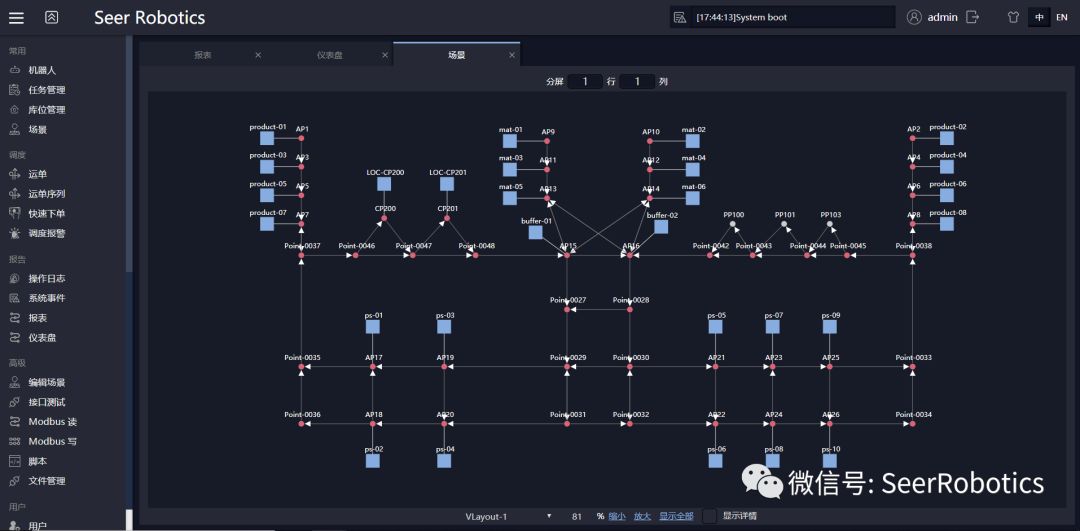
Task: Click the system log icon beside System boot
Action: click(x=680, y=17)
